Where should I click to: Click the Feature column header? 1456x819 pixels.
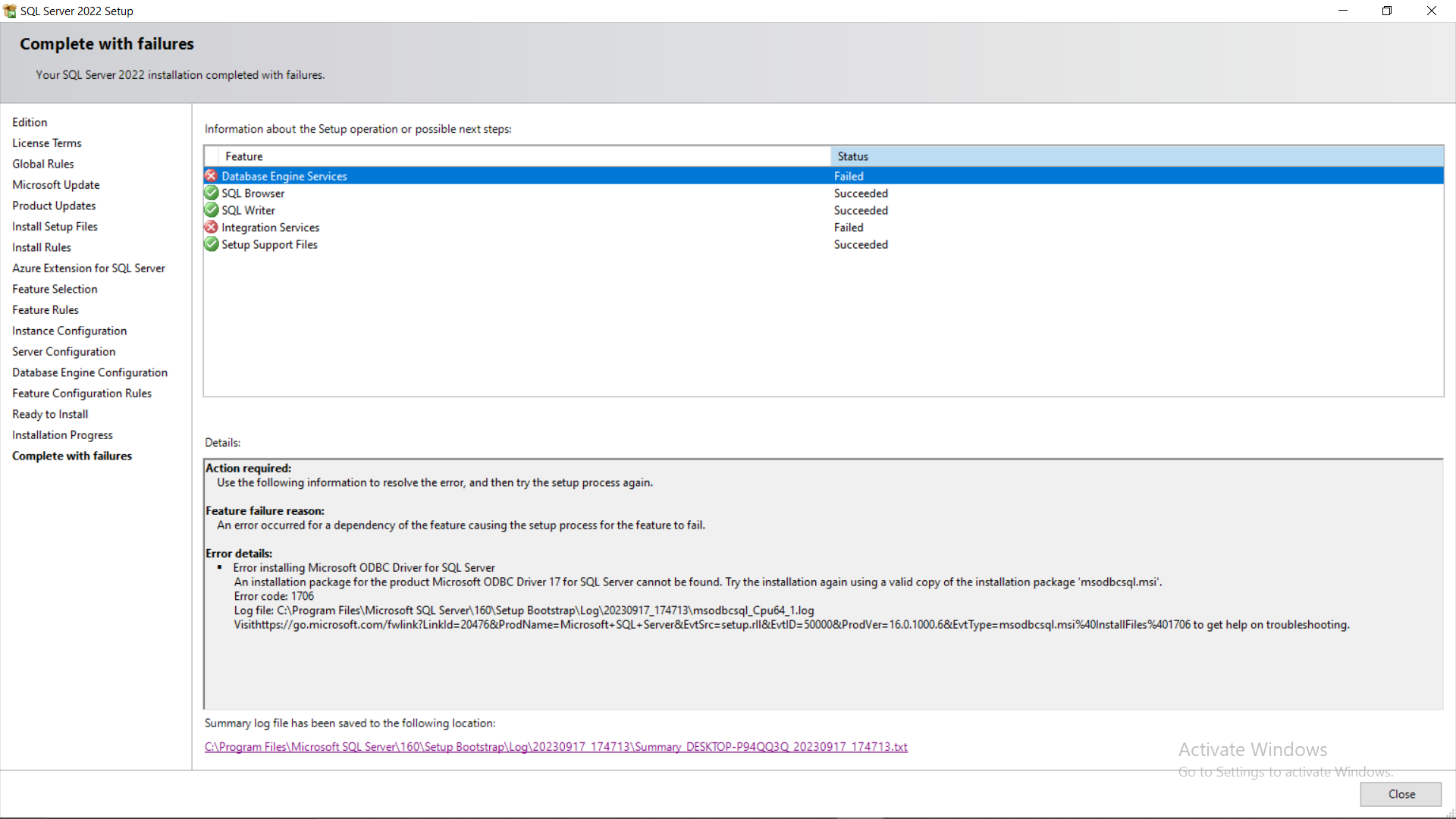(x=244, y=156)
